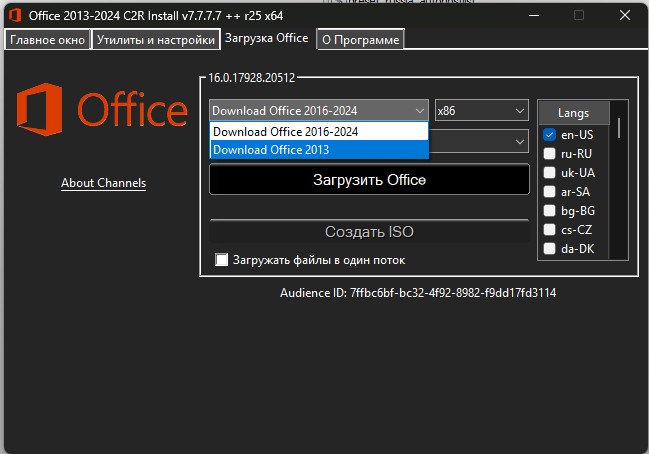Check the da-DK language checkbox
The width and height of the screenshot is (649, 454).
click(549, 249)
